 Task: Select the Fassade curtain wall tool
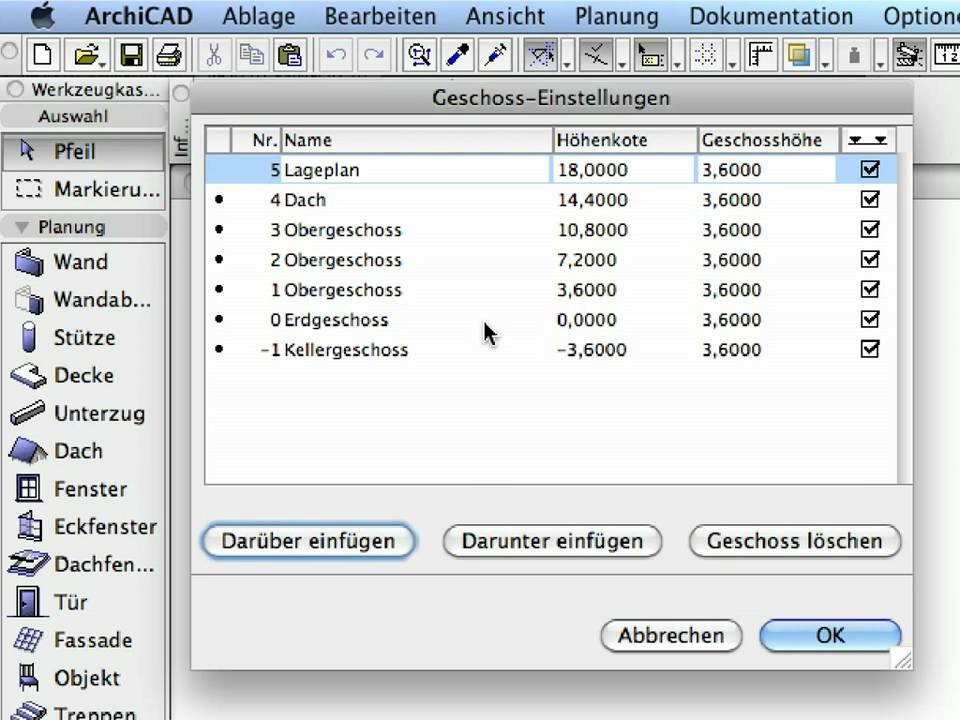tap(84, 640)
